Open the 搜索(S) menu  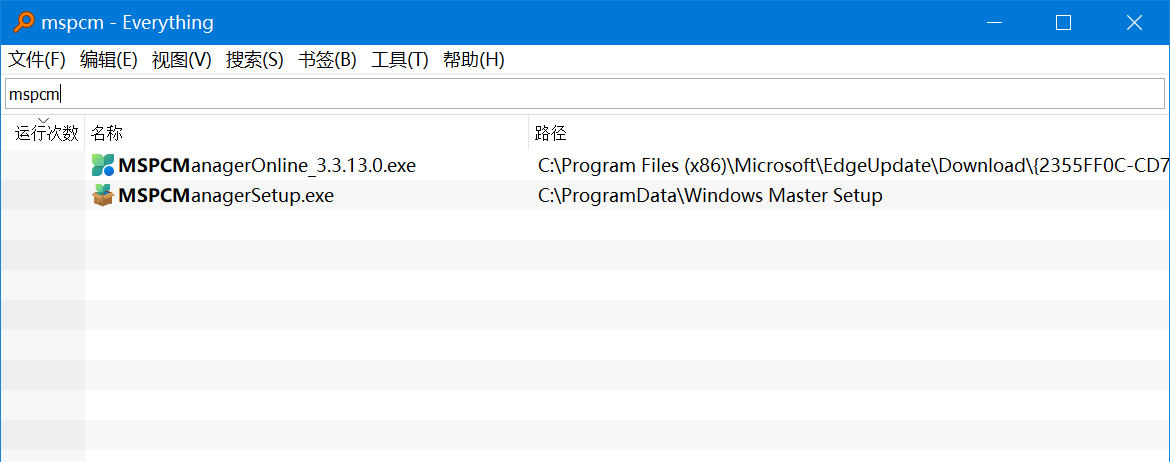[x=255, y=60]
